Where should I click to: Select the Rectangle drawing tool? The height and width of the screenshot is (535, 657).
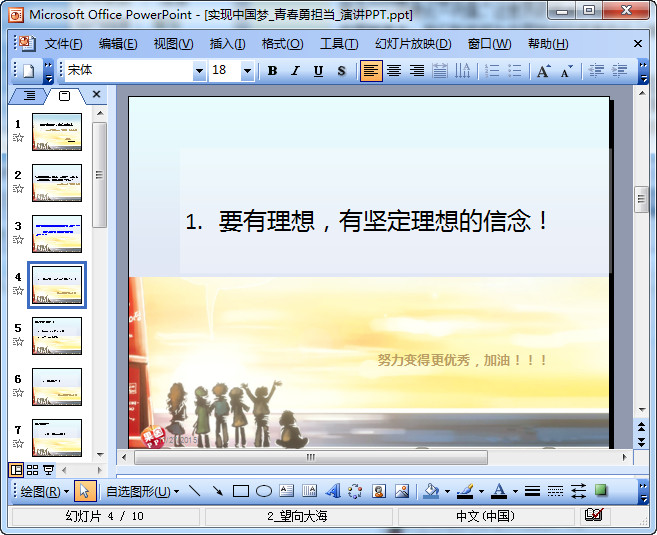241,491
